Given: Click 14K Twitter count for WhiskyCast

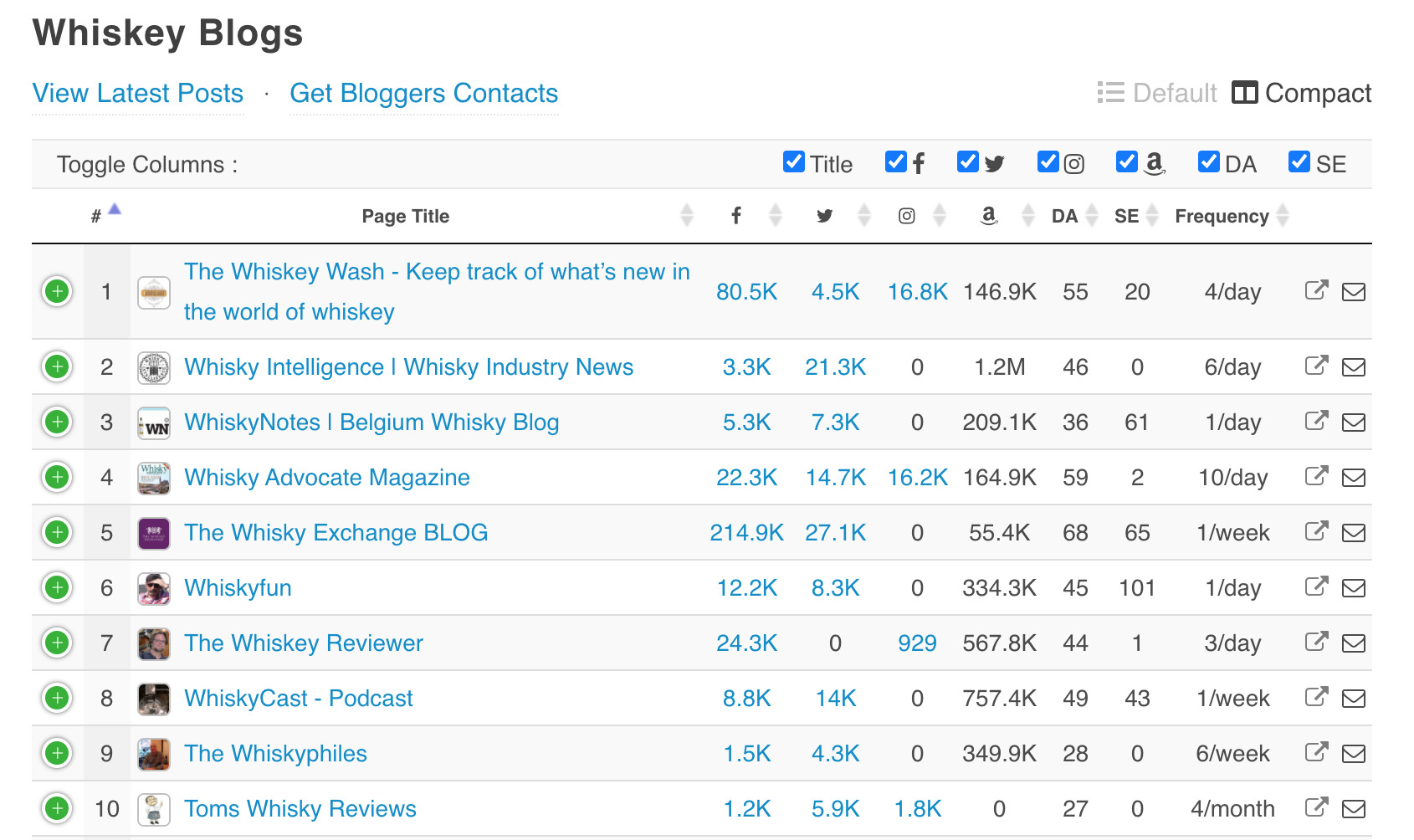Looking at the screenshot, I should point(835,698).
